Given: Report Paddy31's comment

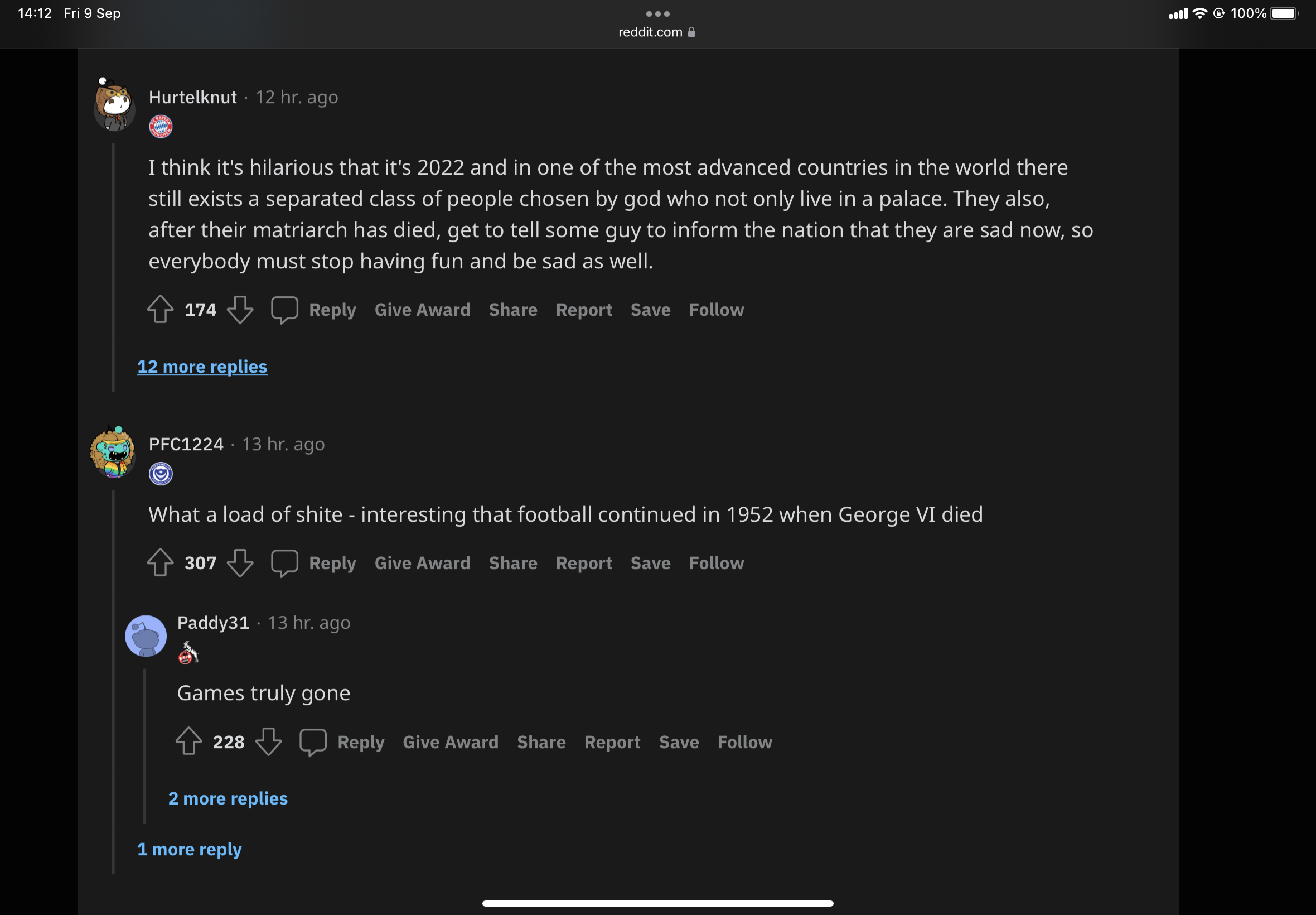Looking at the screenshot, I should [x=612, y=741].
